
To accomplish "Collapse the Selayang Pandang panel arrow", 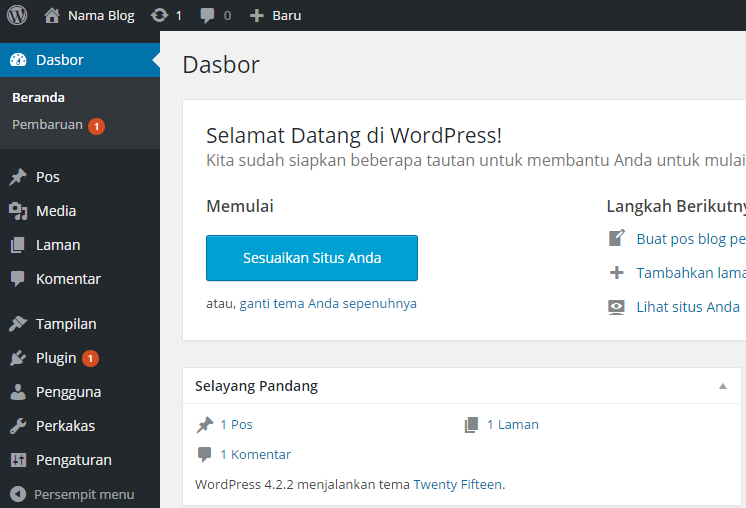I will coord(723,386).
